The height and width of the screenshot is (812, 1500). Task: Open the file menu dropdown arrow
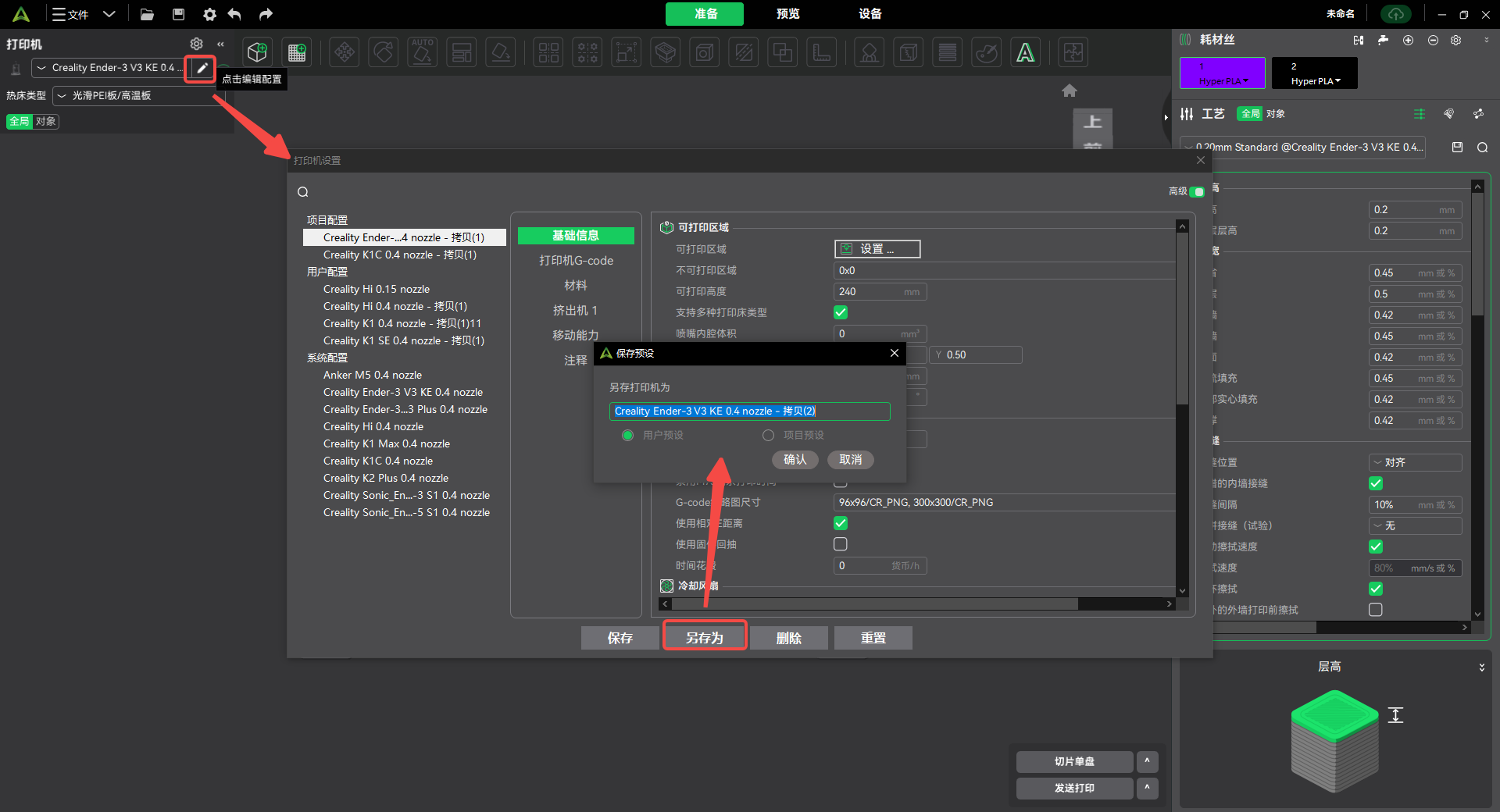(x=109, y=14)
